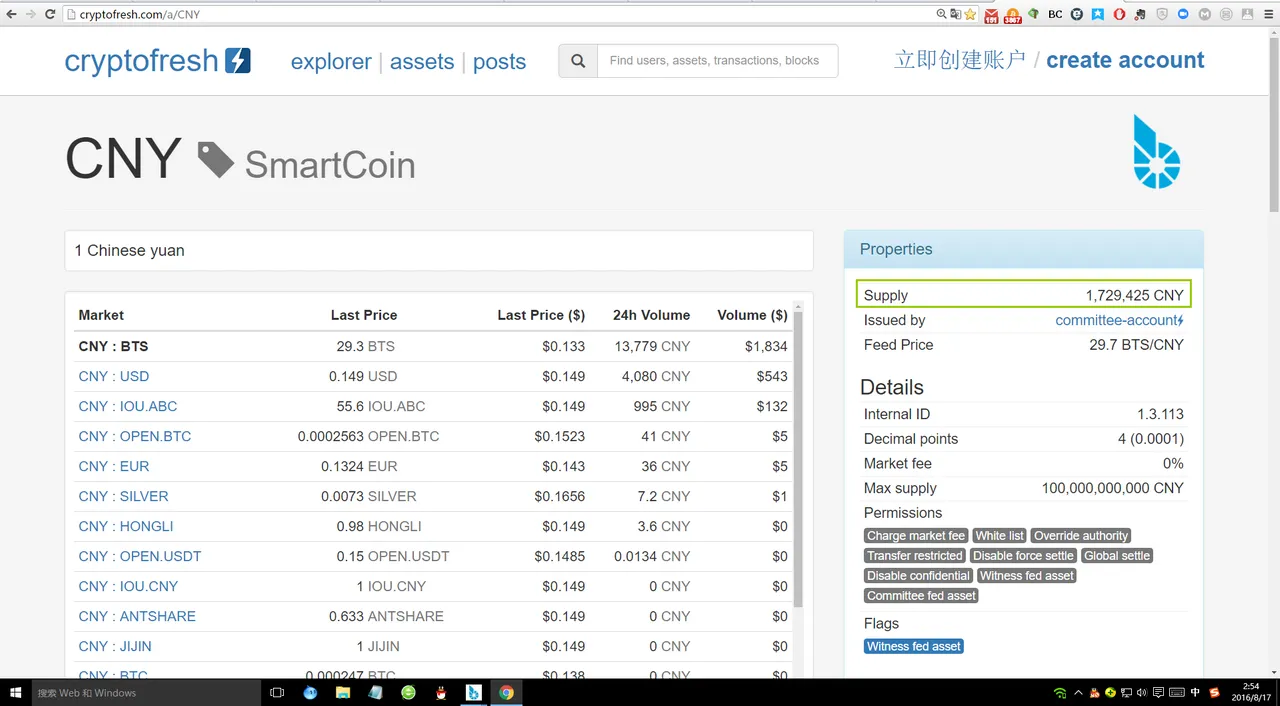The height and width of the screenshot is (706, 1280).
Task: Open the action center notification icon
Action: (1158, 692)
